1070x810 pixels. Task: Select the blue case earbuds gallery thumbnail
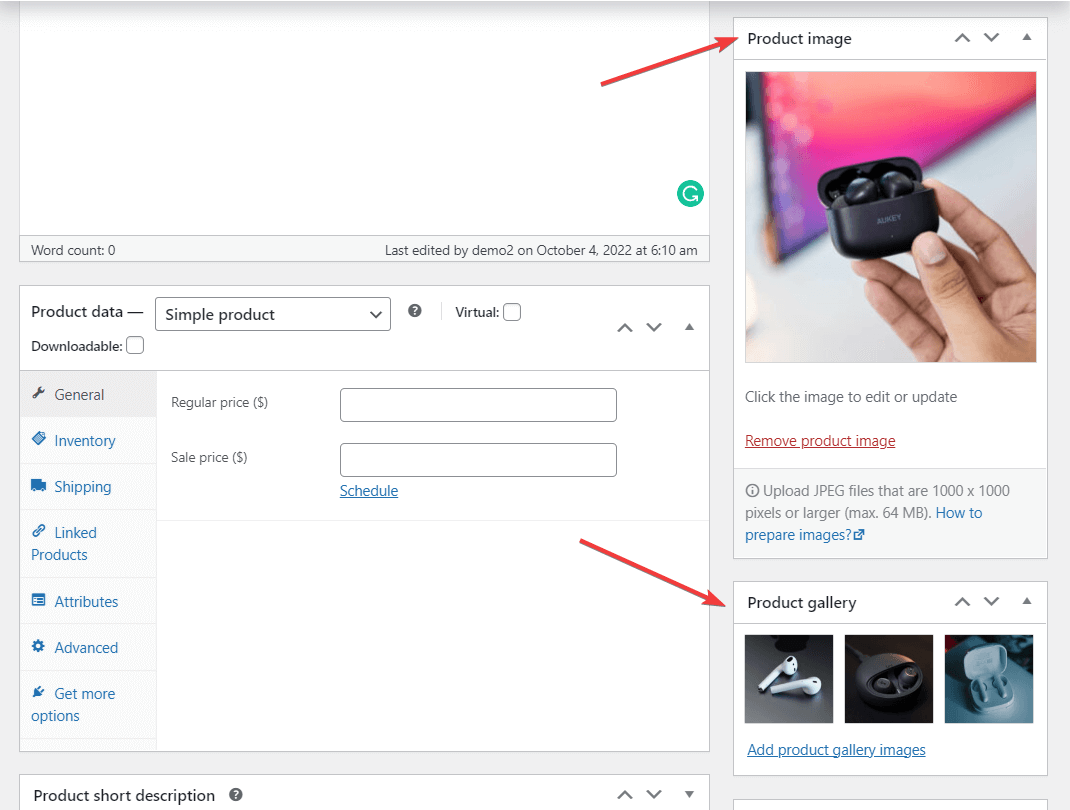[989, 679]
